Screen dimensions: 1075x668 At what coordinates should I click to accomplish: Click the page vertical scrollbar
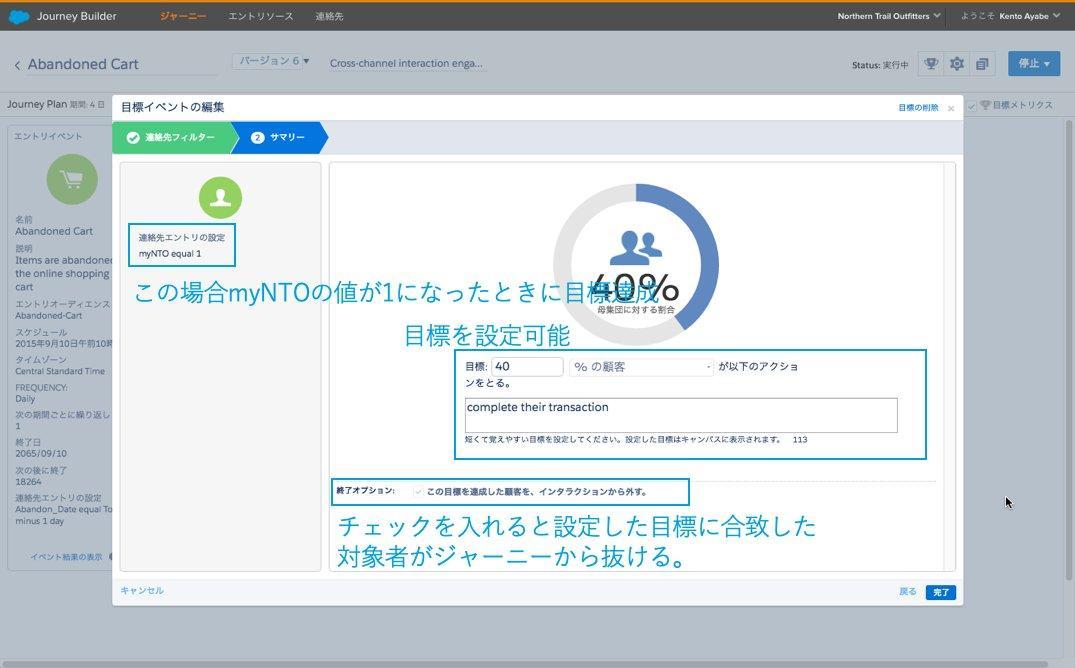[x=1068, y=350]
